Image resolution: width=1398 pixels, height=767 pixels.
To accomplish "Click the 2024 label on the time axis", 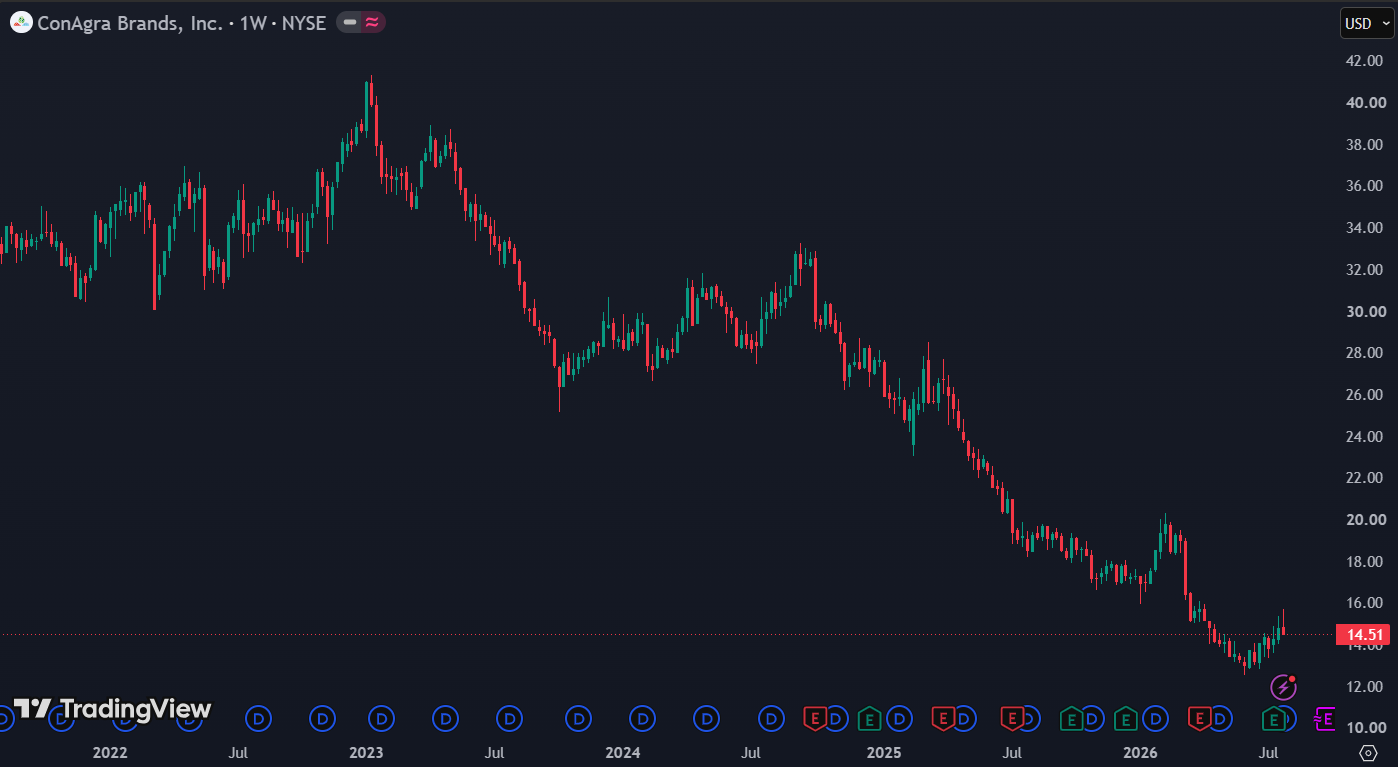I will click(x=623, y=752).
